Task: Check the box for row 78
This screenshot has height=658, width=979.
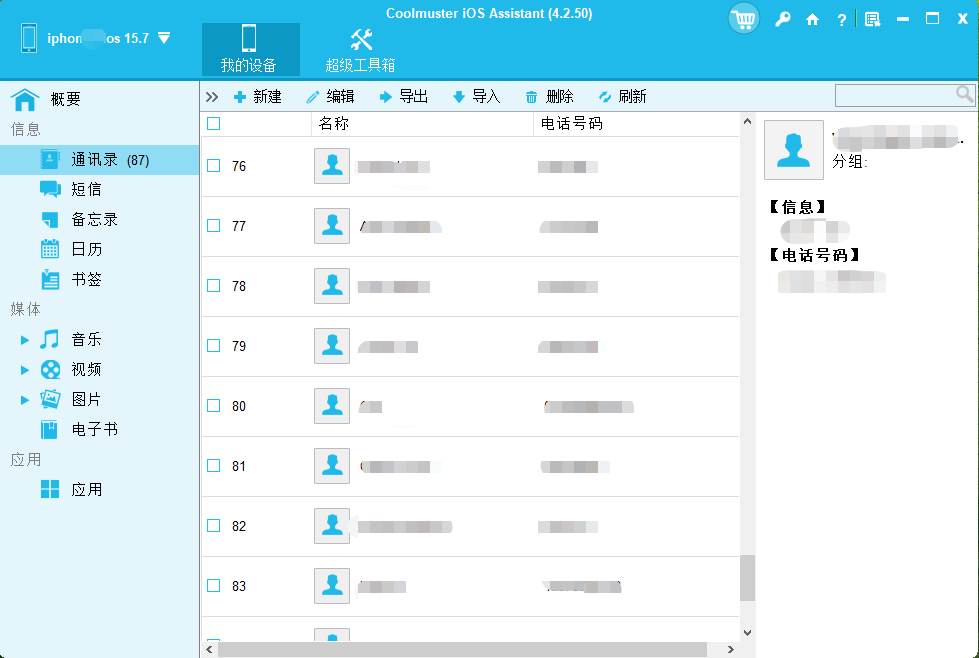Action: click(214, 285)
